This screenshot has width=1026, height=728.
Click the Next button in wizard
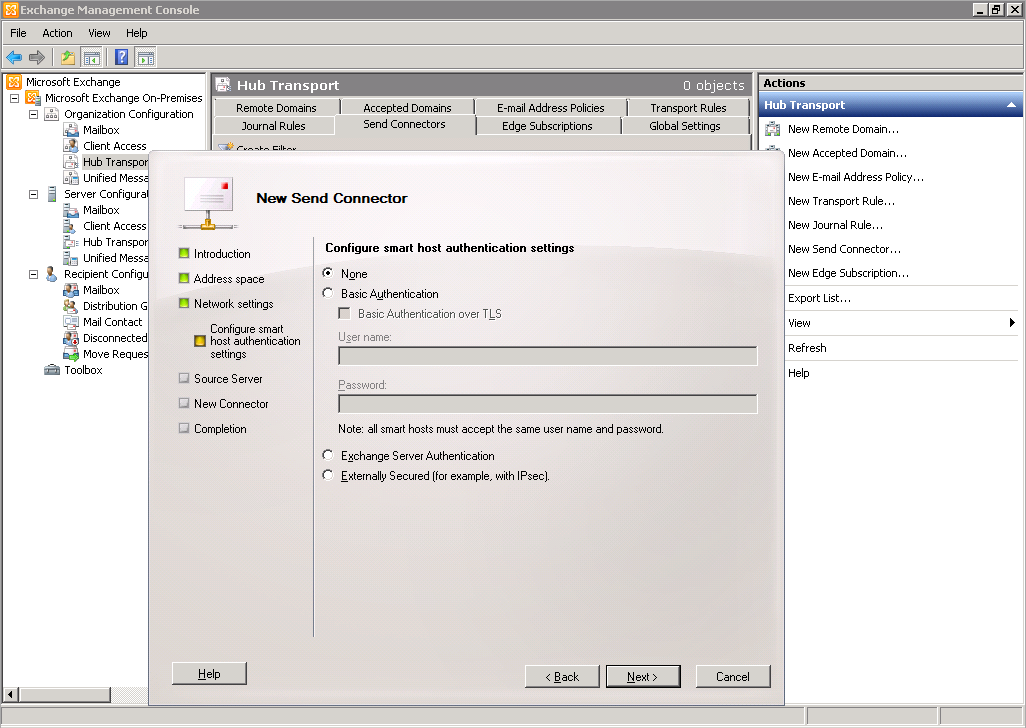[x=643, y=677]
